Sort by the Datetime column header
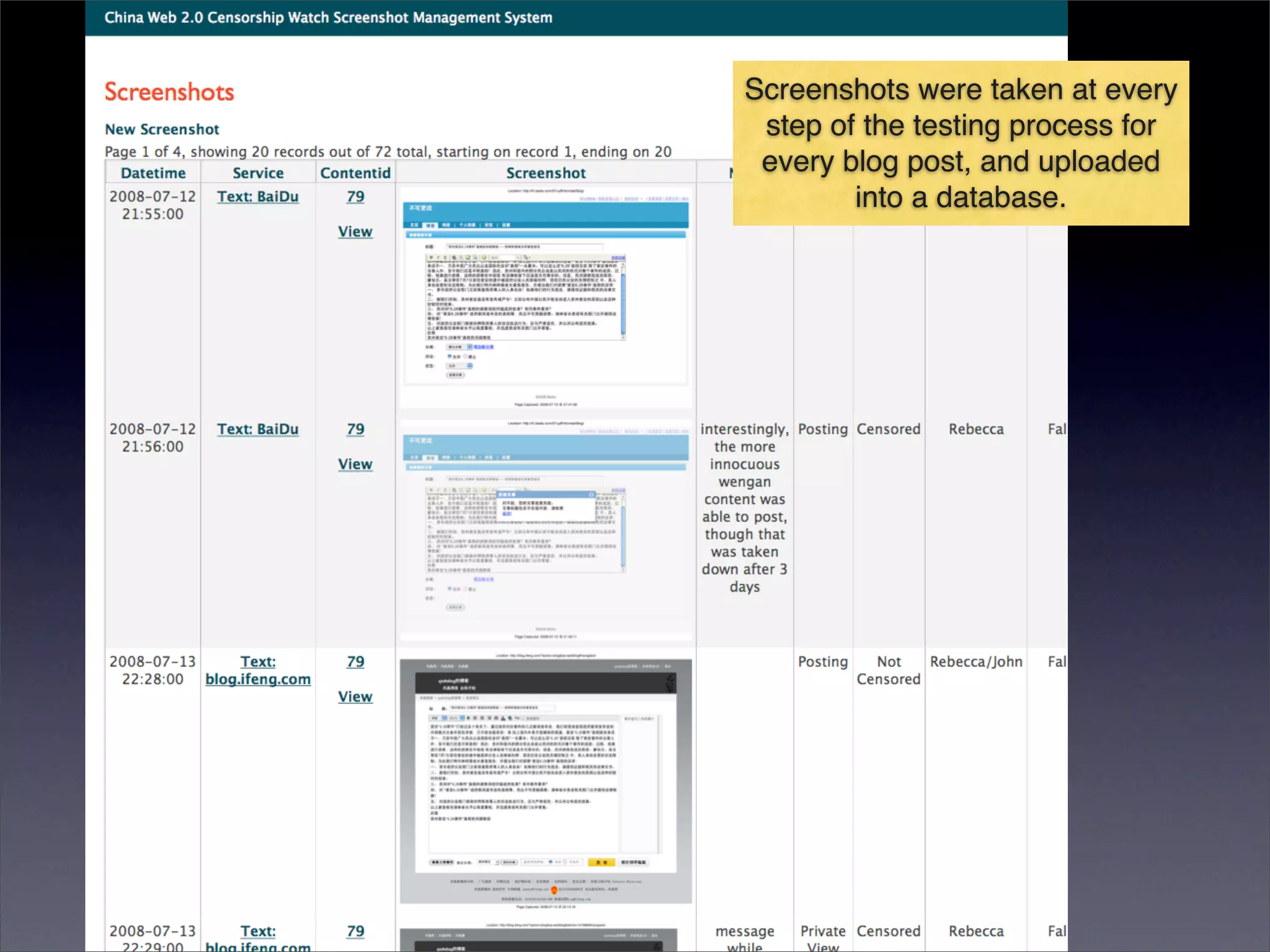The width and height of the screenshot is (1270, 952). 153,174
